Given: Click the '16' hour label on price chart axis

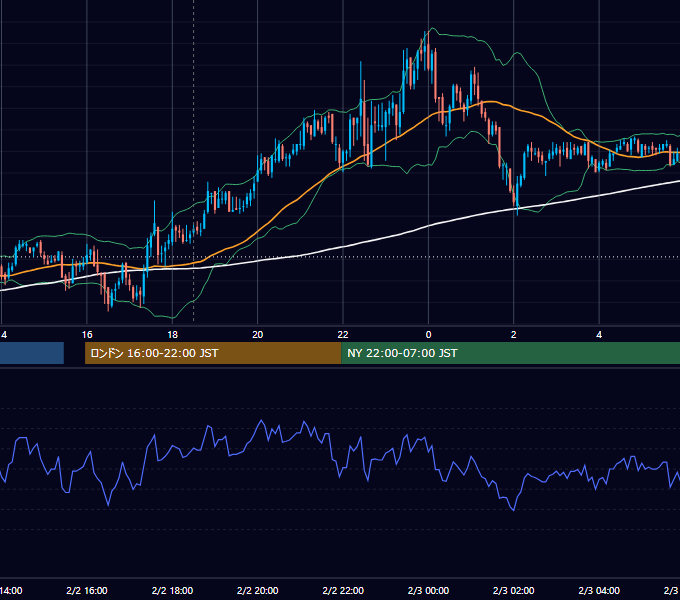Looking at the screenshot, I should click(x=87, y=335).
